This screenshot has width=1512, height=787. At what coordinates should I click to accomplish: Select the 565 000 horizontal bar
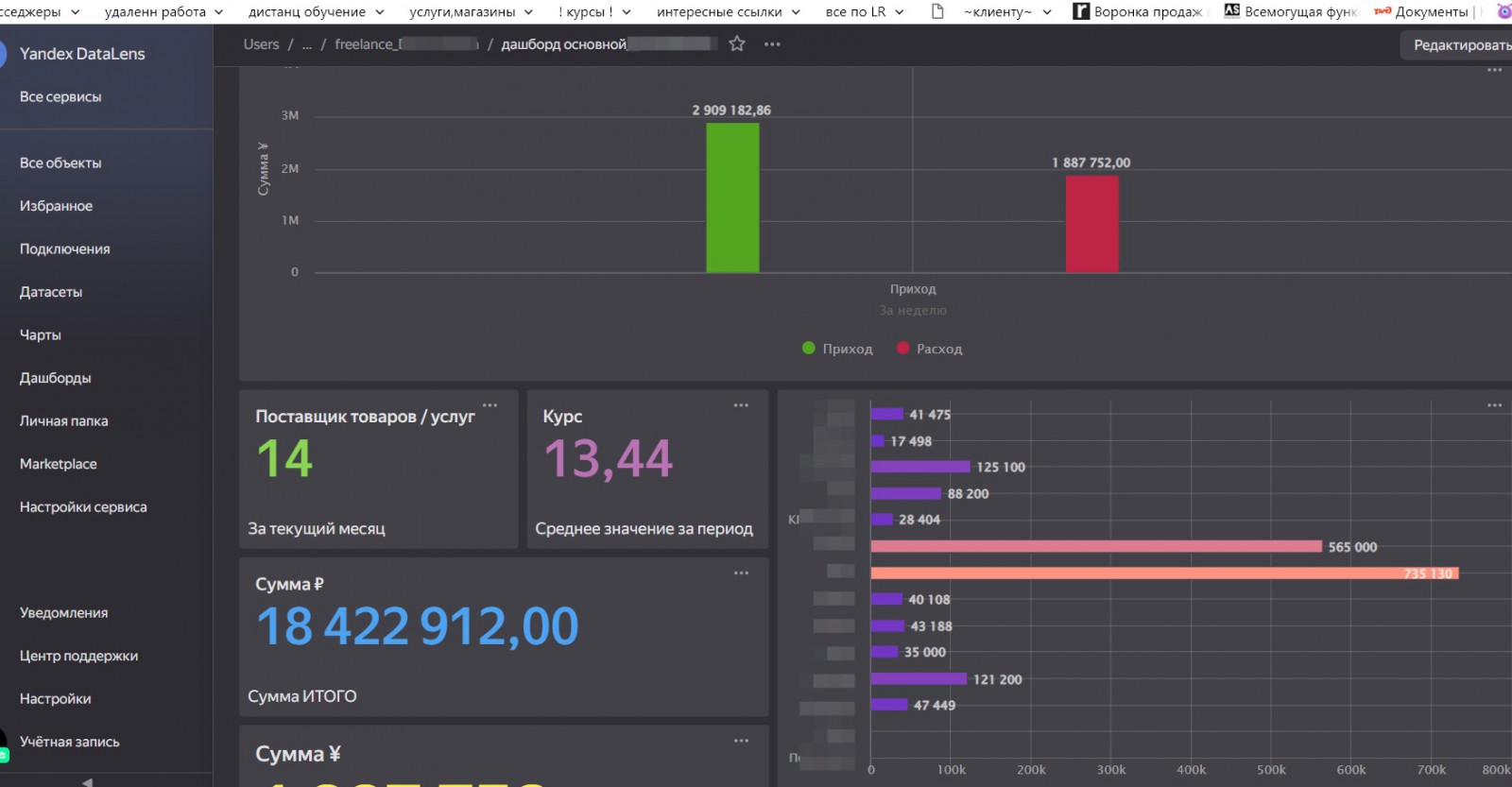point(1096,546)
